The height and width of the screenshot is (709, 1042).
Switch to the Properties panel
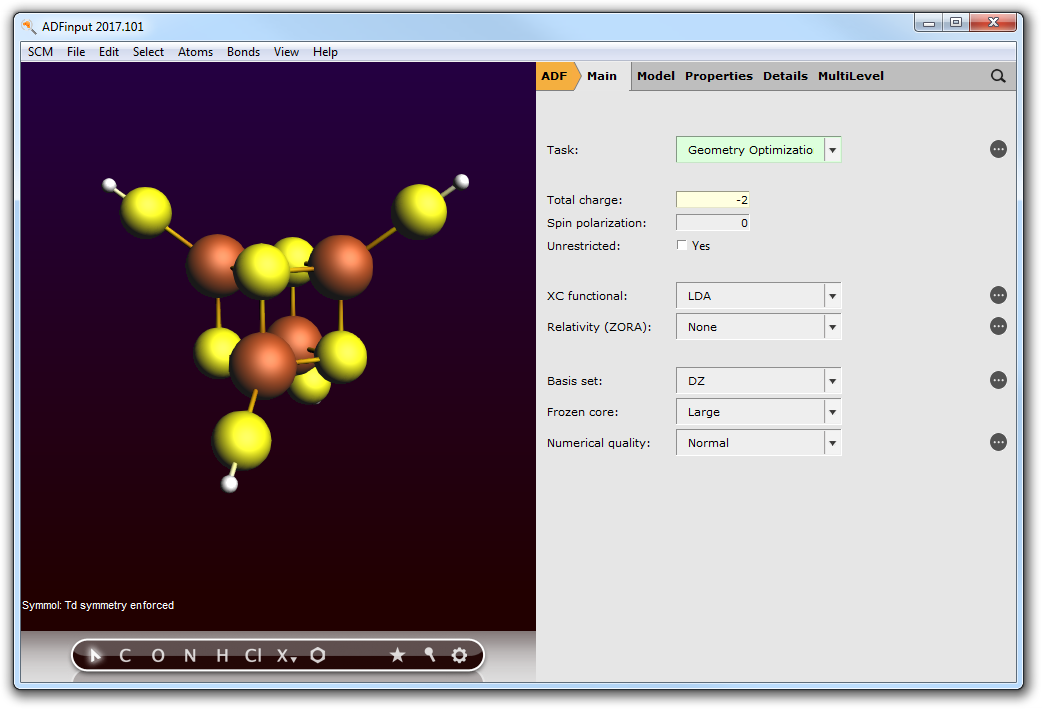[719, 76]
